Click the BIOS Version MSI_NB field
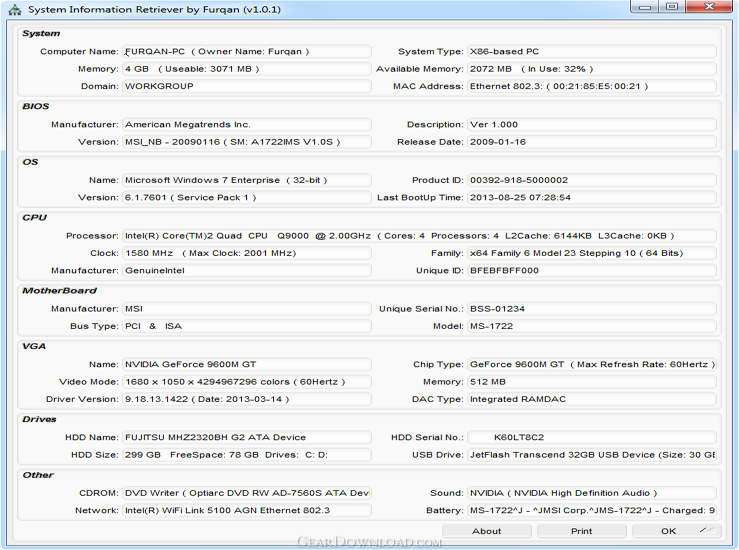 [x=247, y=142]
